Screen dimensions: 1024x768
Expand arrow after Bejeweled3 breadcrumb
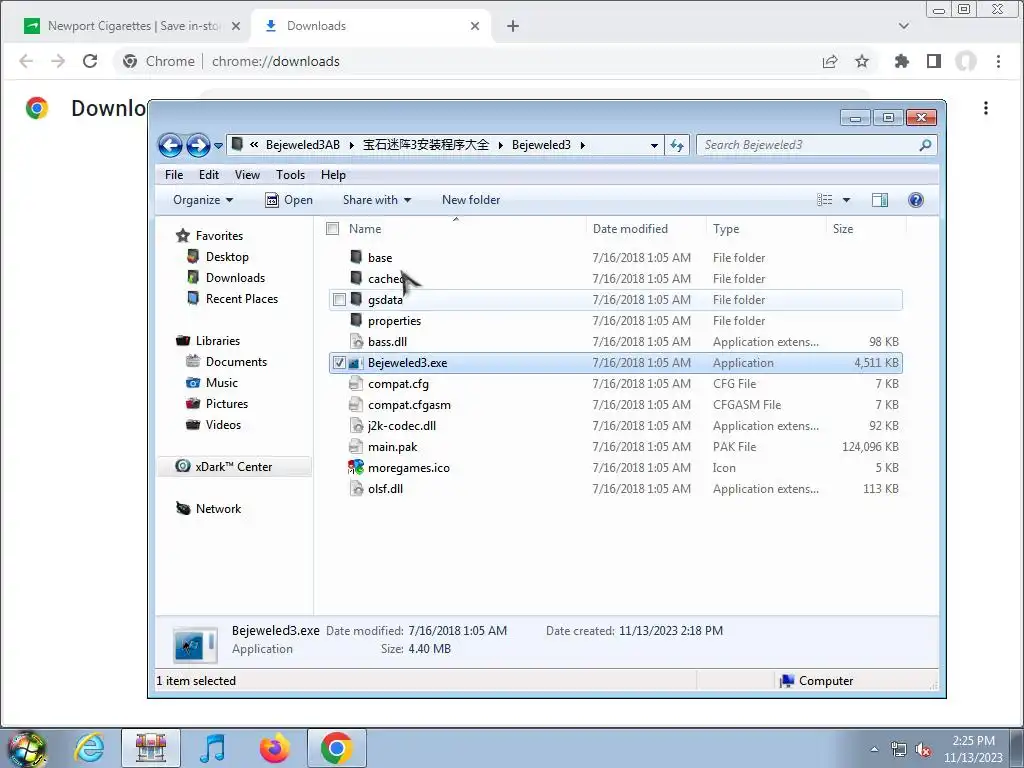coord(583,145)
